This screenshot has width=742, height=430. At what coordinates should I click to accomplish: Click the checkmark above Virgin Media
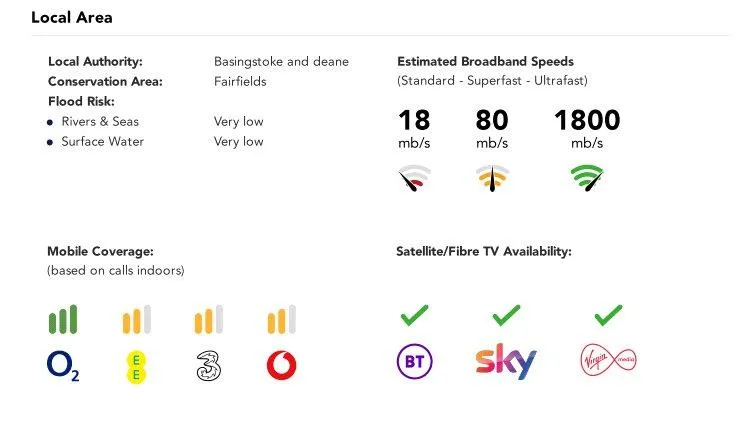pyautogui.click(x=609, y=315)
